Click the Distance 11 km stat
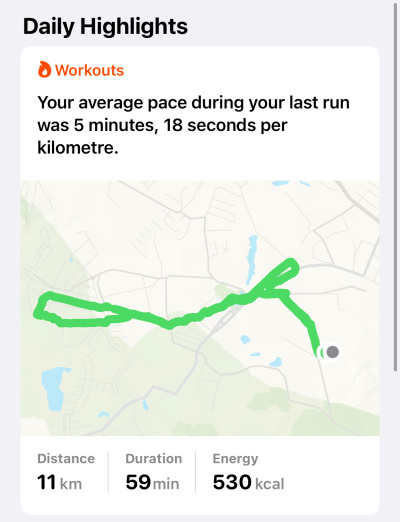 tap(66, 472)
